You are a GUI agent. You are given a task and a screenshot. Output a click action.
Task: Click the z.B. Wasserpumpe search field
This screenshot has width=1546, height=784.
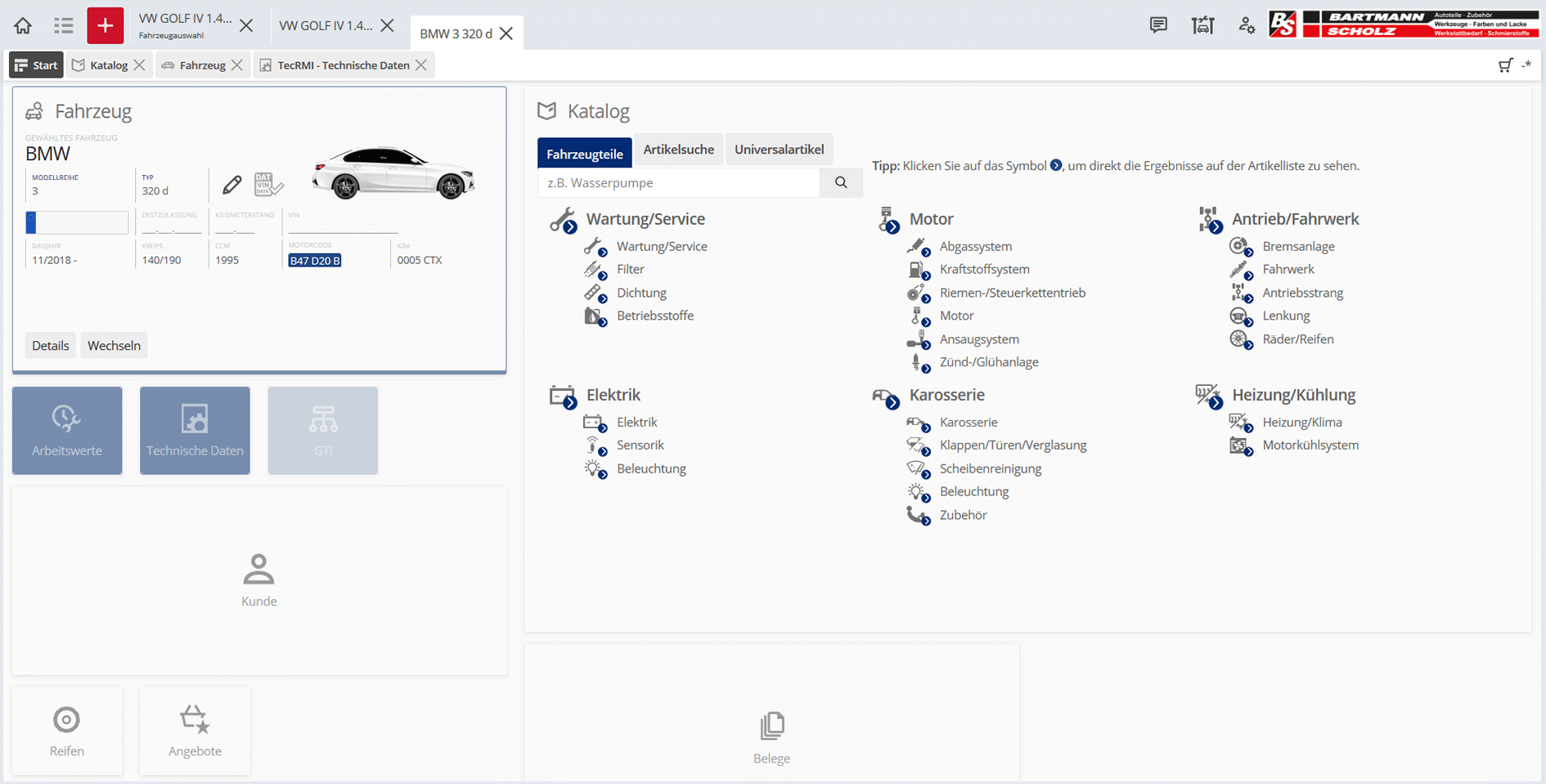coord(679,182)
